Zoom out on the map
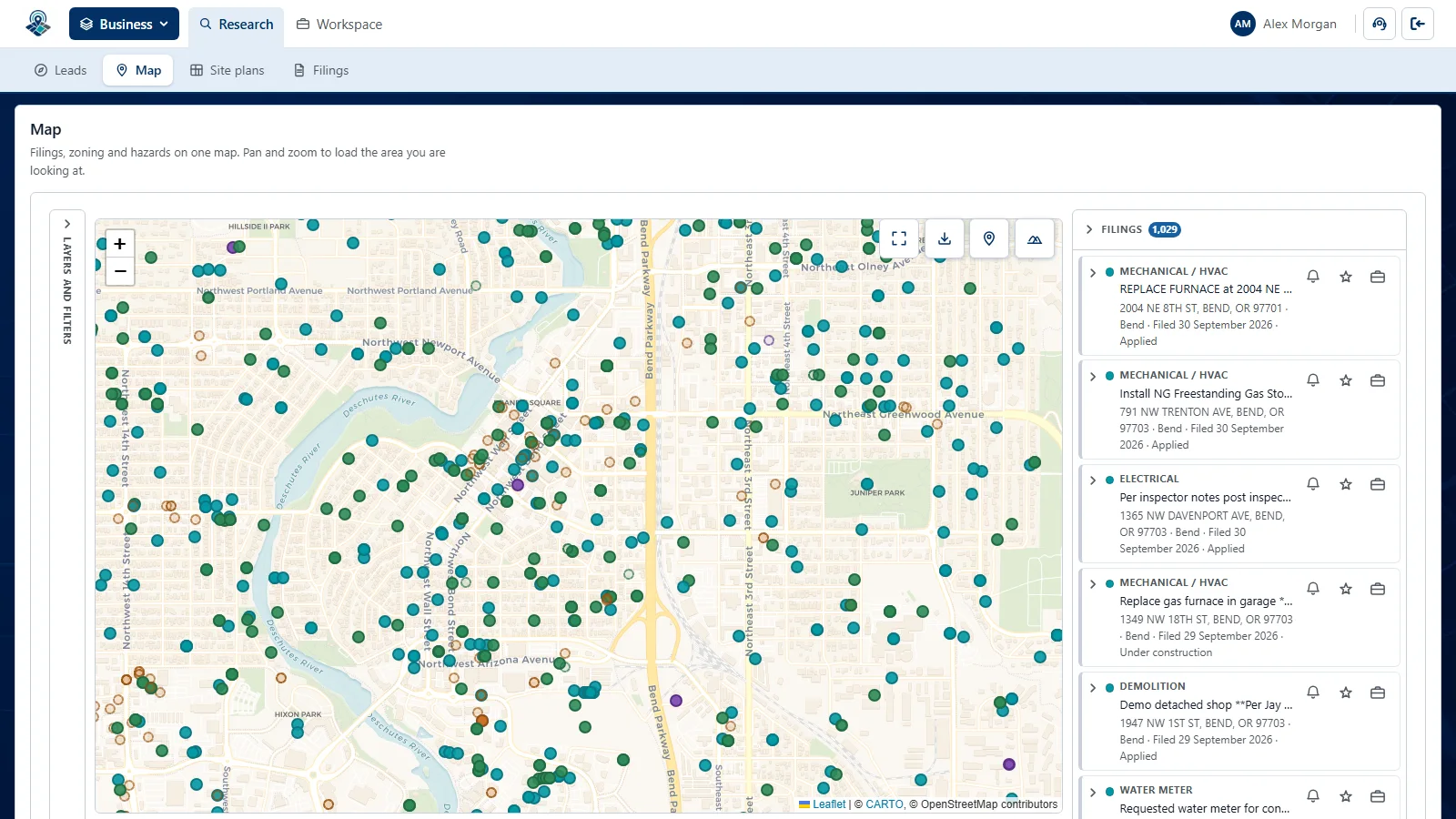1456x819 pixels. click(x=120, y=271)
